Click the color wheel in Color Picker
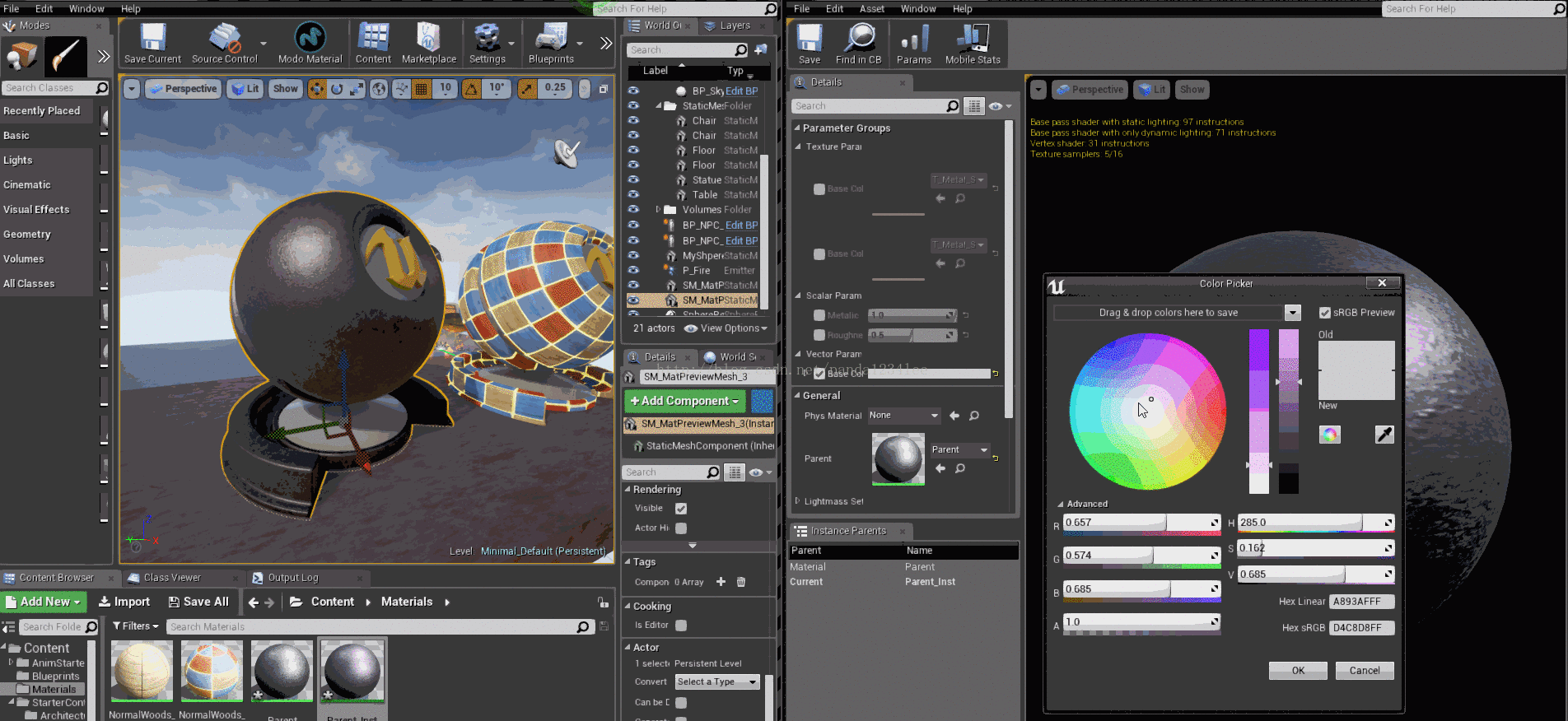This screenshot has height=721, width=1568. point(1147,411)
